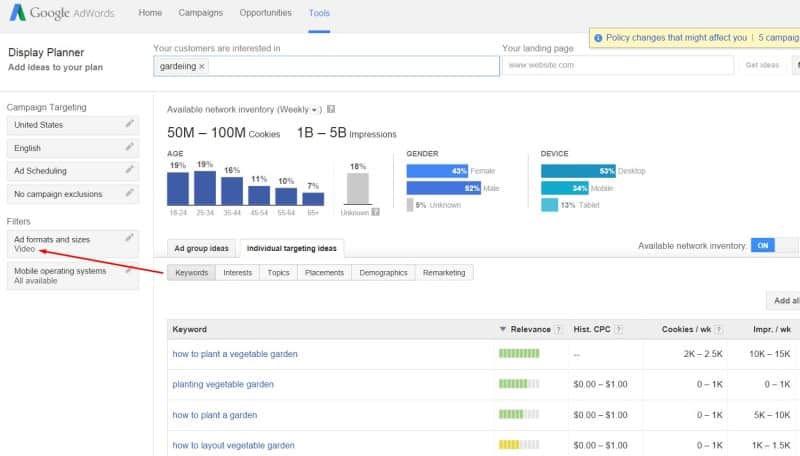Click the Mobile device bar
Screen dimensions: 800x456
pyautogui.click(x=565, y=188)
